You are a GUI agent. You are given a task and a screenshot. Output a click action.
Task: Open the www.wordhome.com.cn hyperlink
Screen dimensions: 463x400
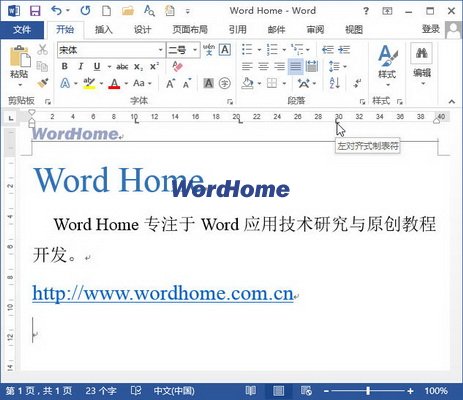(x=163, y=293)
